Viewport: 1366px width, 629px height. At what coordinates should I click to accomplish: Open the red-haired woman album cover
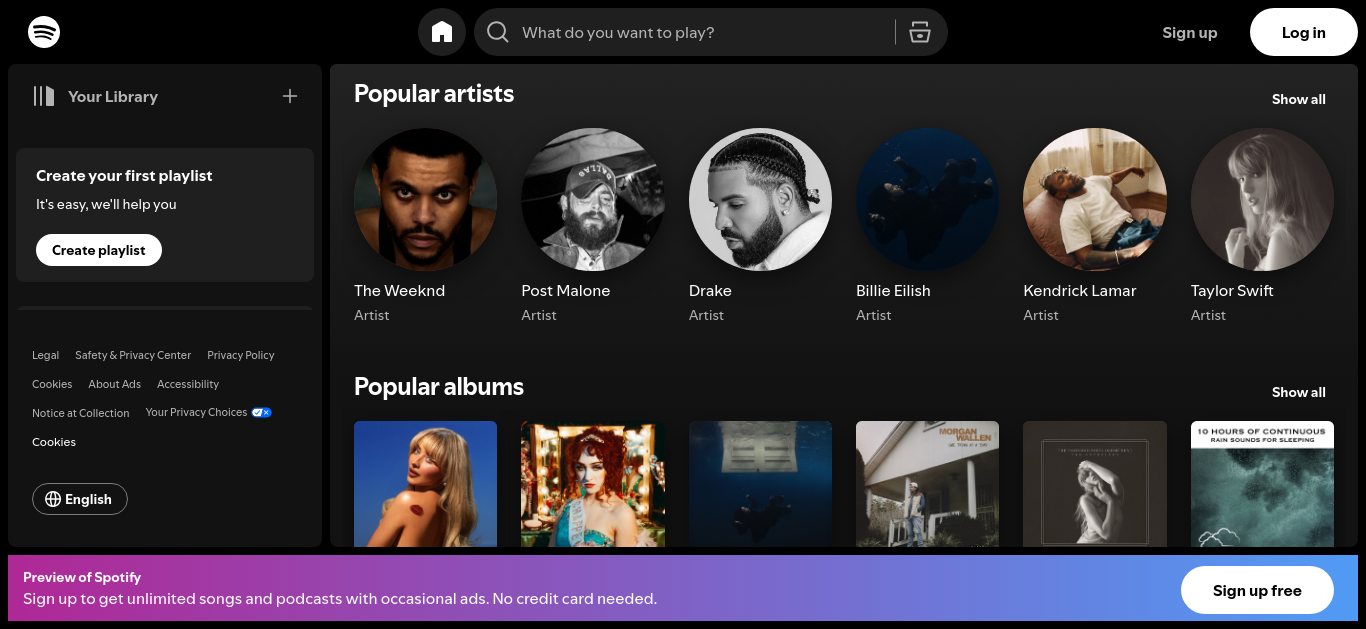[x=593, y=484]
